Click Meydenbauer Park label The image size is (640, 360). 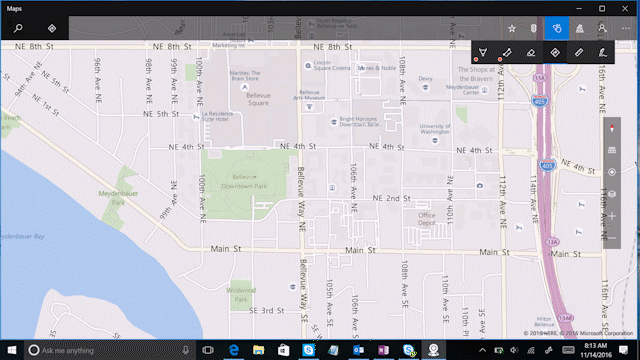[x=118, y=198]
